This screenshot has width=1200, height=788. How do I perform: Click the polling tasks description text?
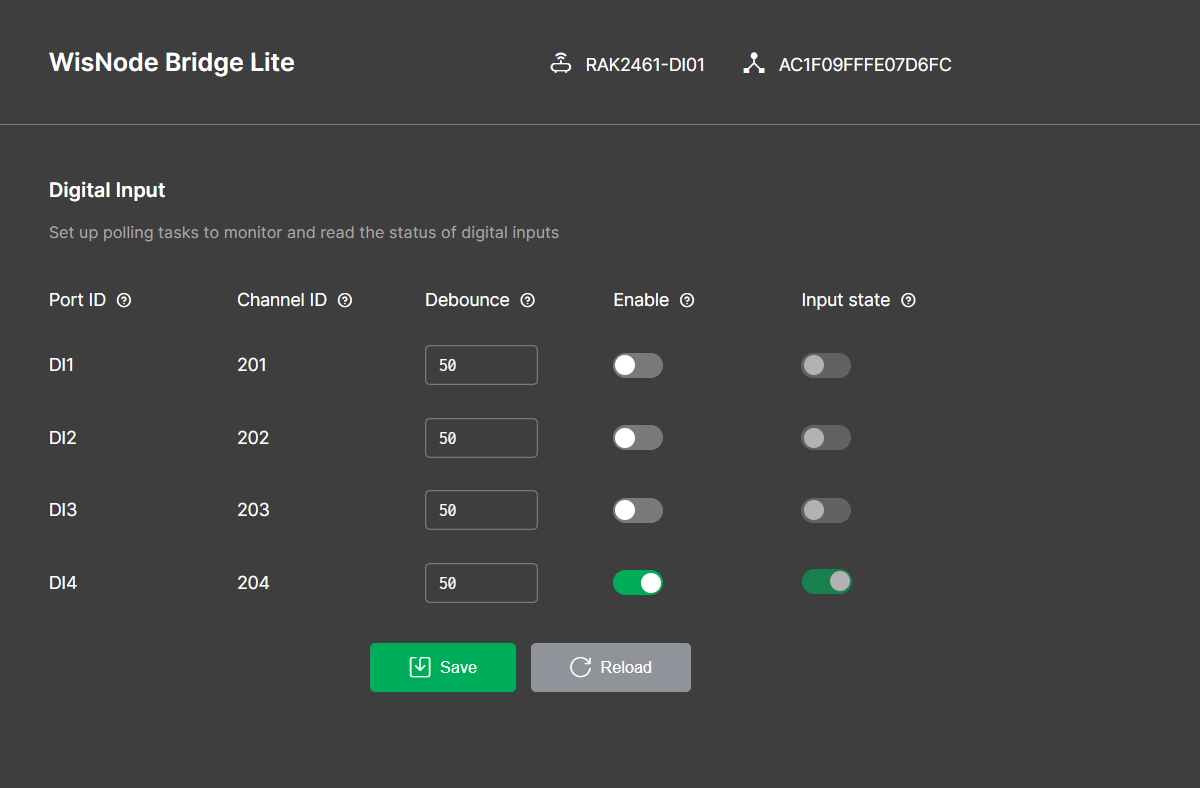point(304,233)
